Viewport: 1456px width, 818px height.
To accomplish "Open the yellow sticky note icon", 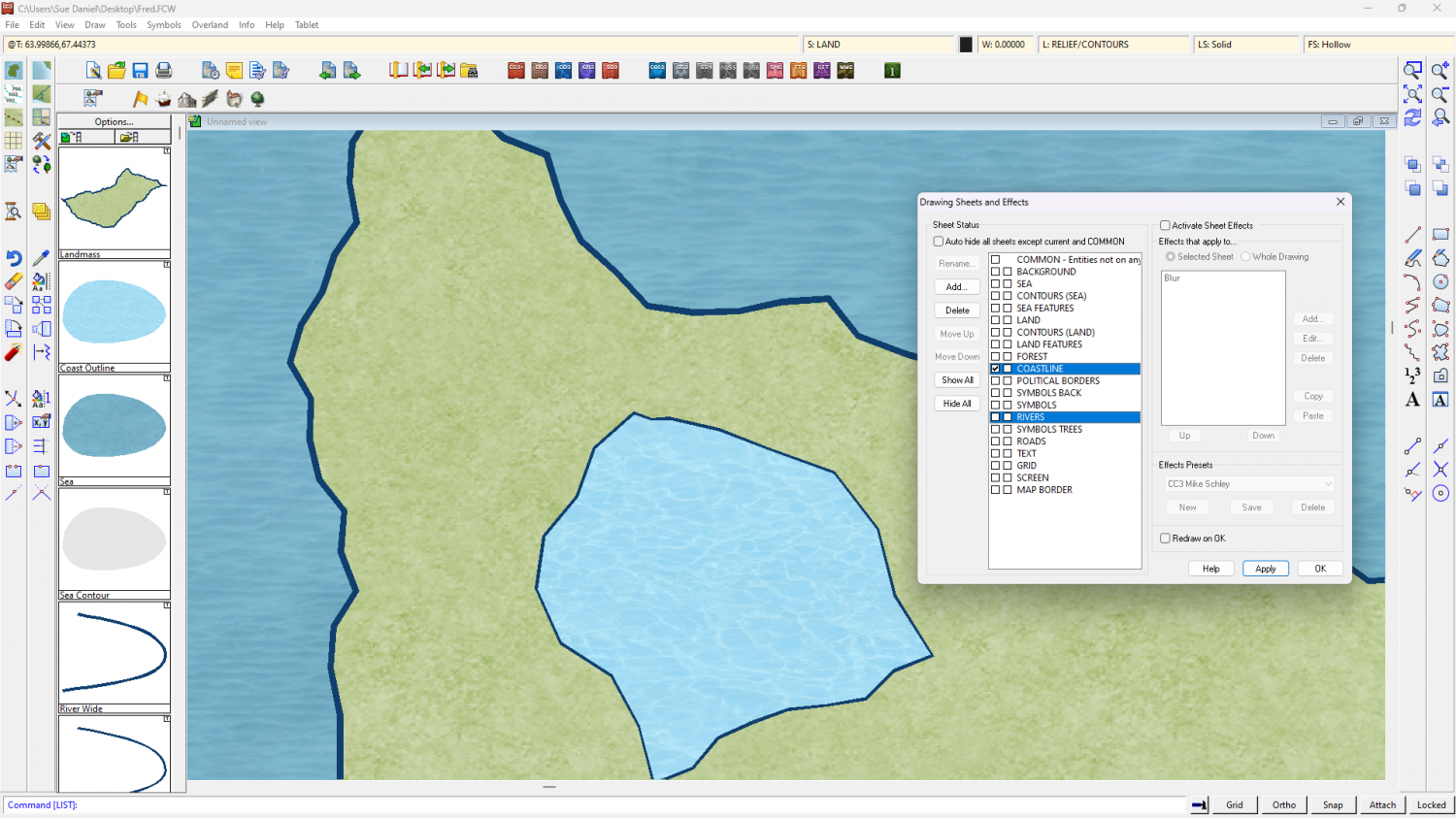I will (x=234, y=71).
